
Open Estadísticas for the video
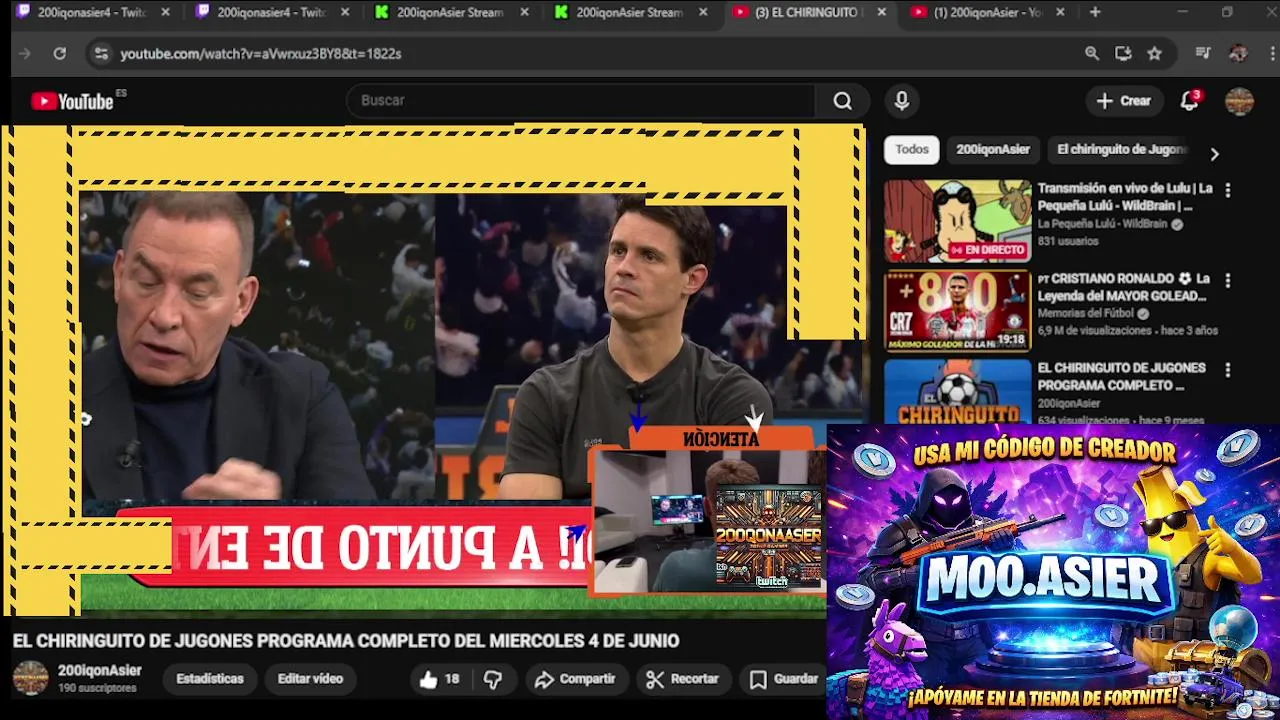coord(210,679)
